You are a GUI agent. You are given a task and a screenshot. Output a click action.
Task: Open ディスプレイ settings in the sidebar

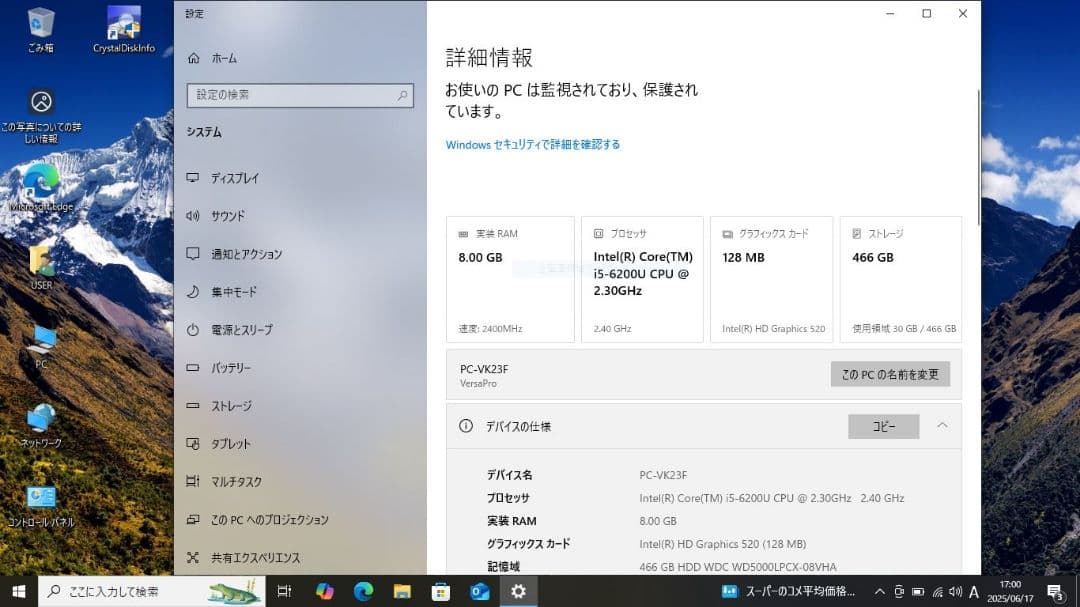233,177
